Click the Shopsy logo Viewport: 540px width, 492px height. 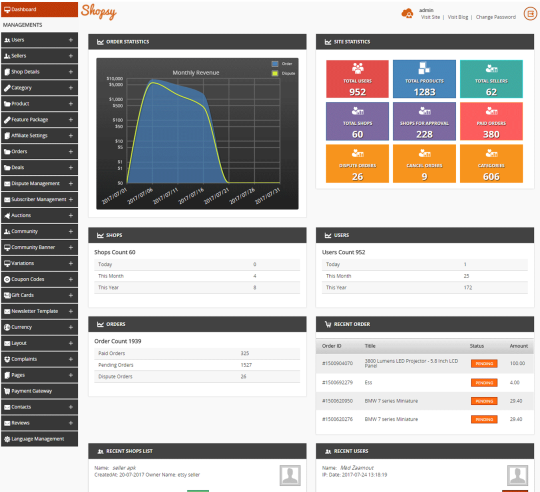[99, 12]
